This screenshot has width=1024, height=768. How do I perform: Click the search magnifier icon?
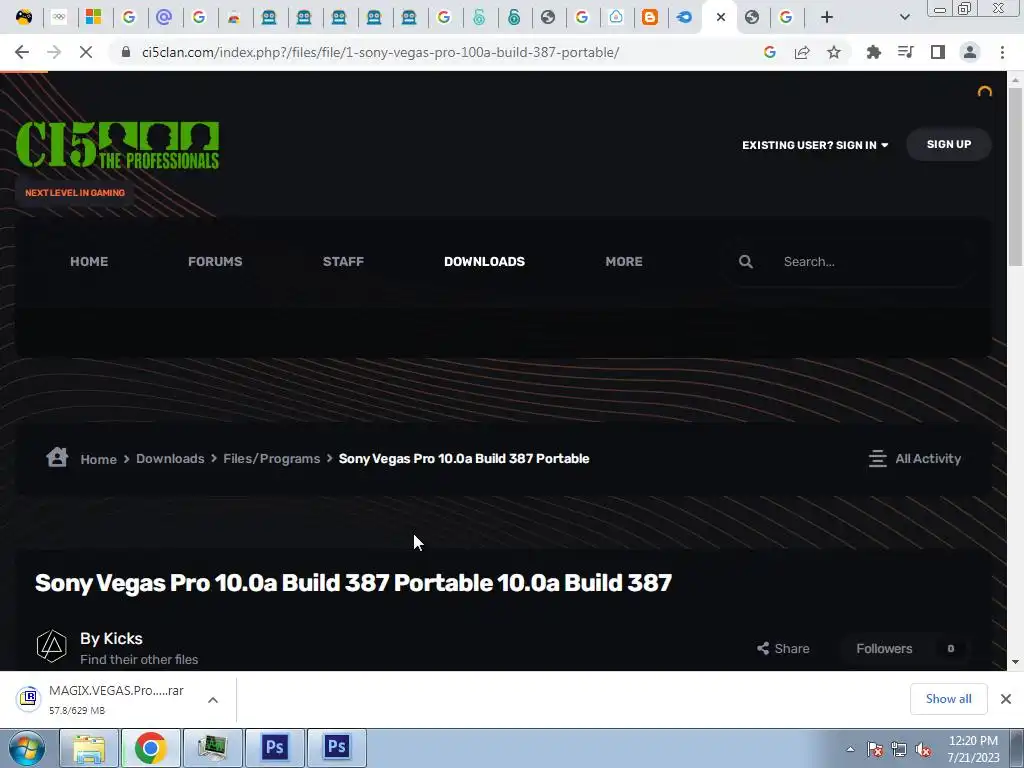pyautogui.click(x=746, y=262)
